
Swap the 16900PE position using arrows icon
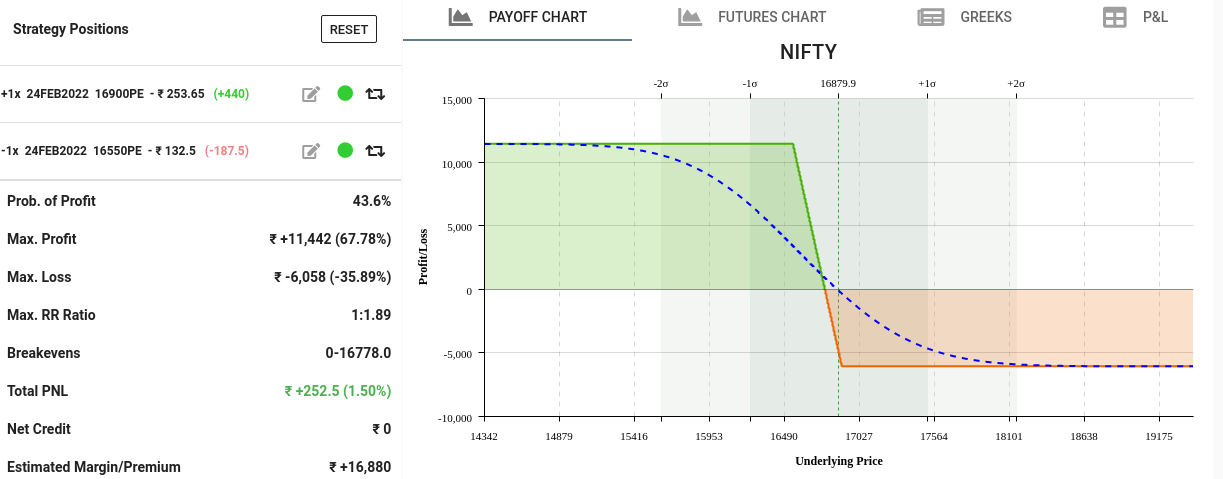coord(375,94)
